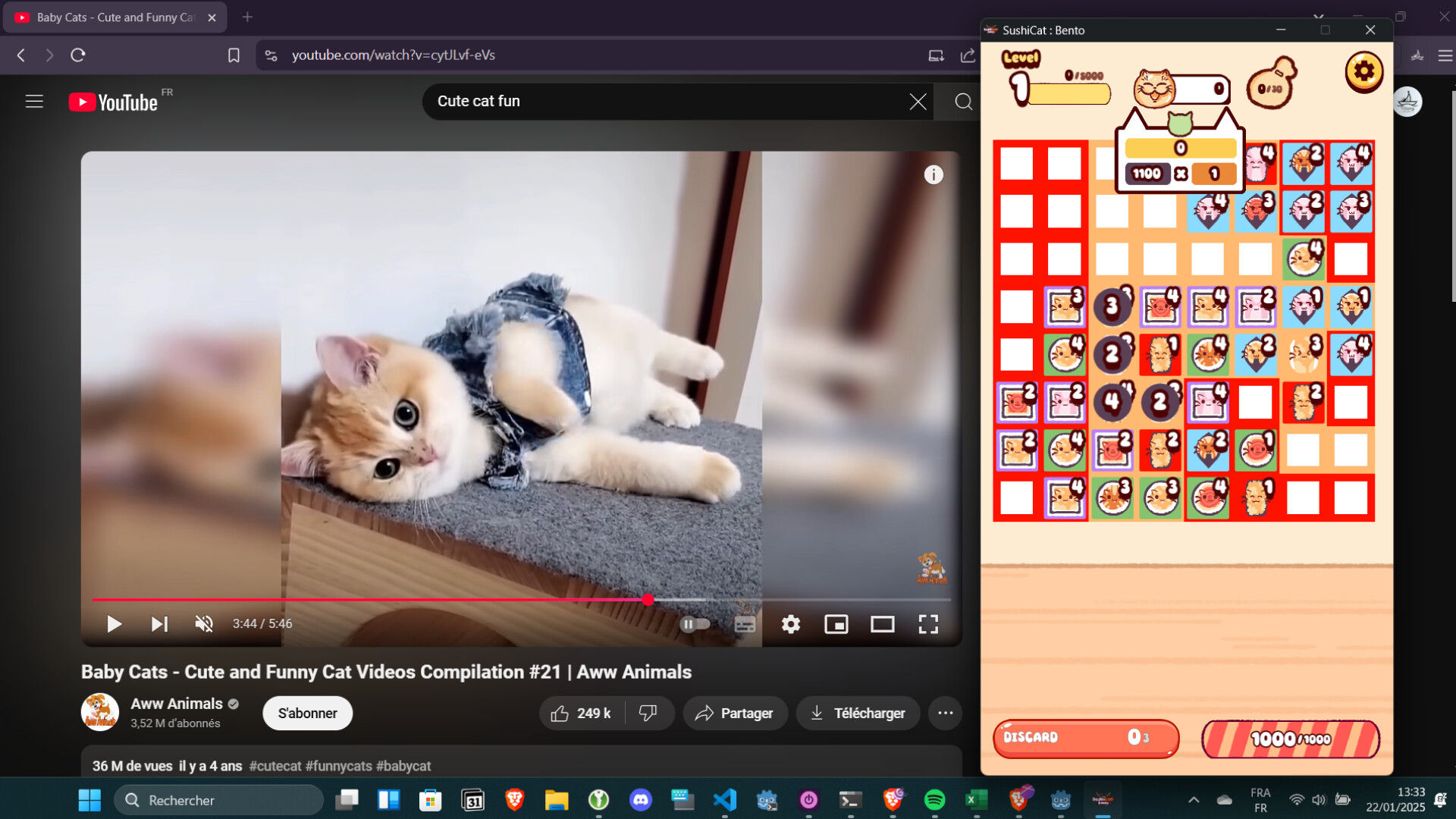Launch Spotify from the taskbar
This screenshot has height=819, width=1456.
[x=934, y=800]
